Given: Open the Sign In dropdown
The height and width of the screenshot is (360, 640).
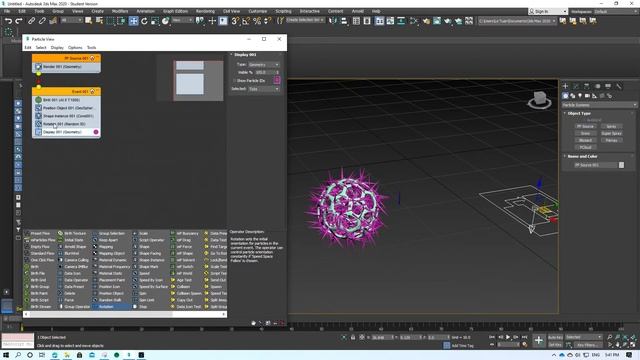Looking at the screenshot, I should coord(548,11).
